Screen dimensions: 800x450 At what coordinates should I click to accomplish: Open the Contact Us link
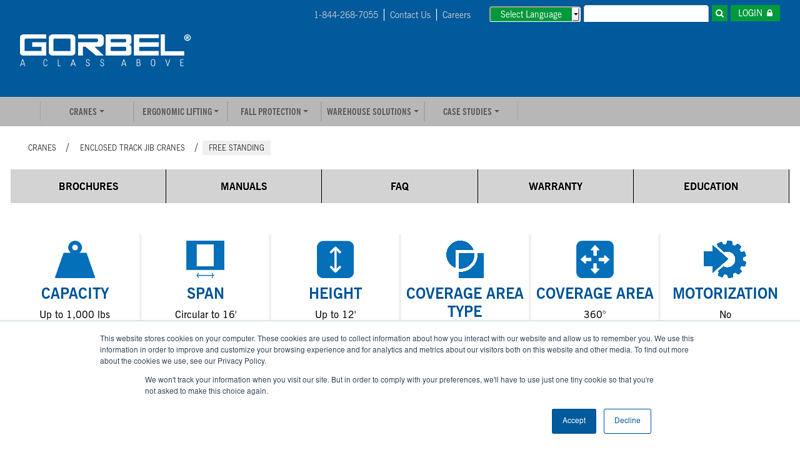[410, 15]
